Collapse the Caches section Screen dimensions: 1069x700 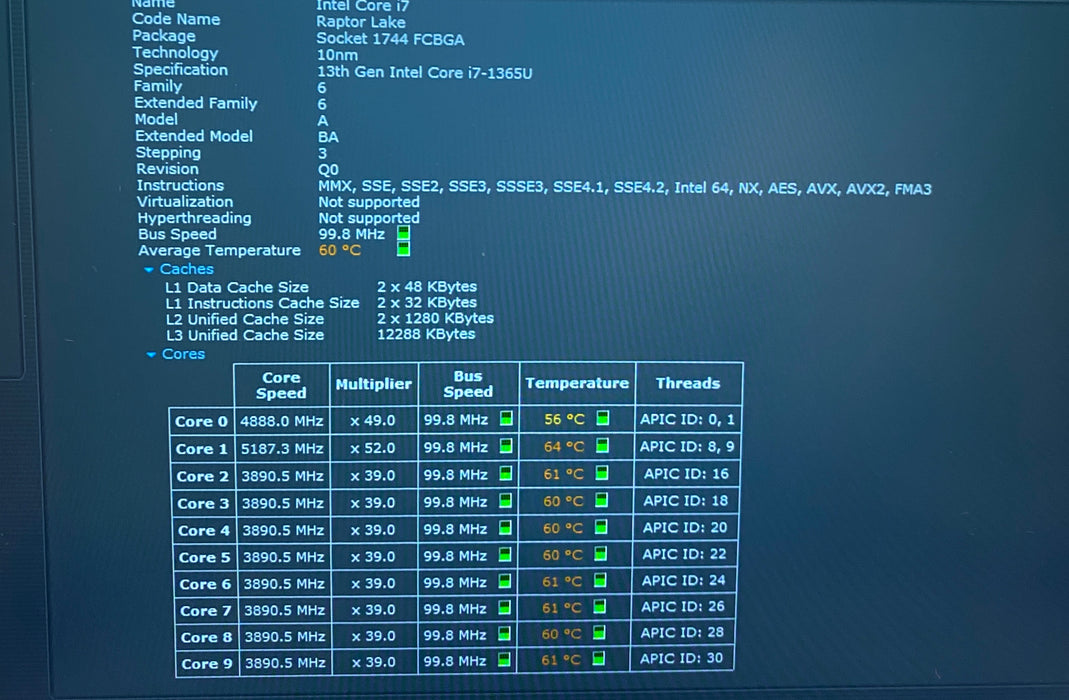(149, 270)
